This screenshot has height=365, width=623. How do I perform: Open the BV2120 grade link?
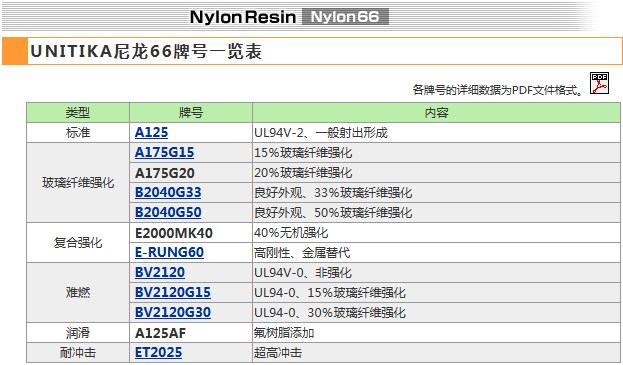pyautogui.click(x=160, y=272)
